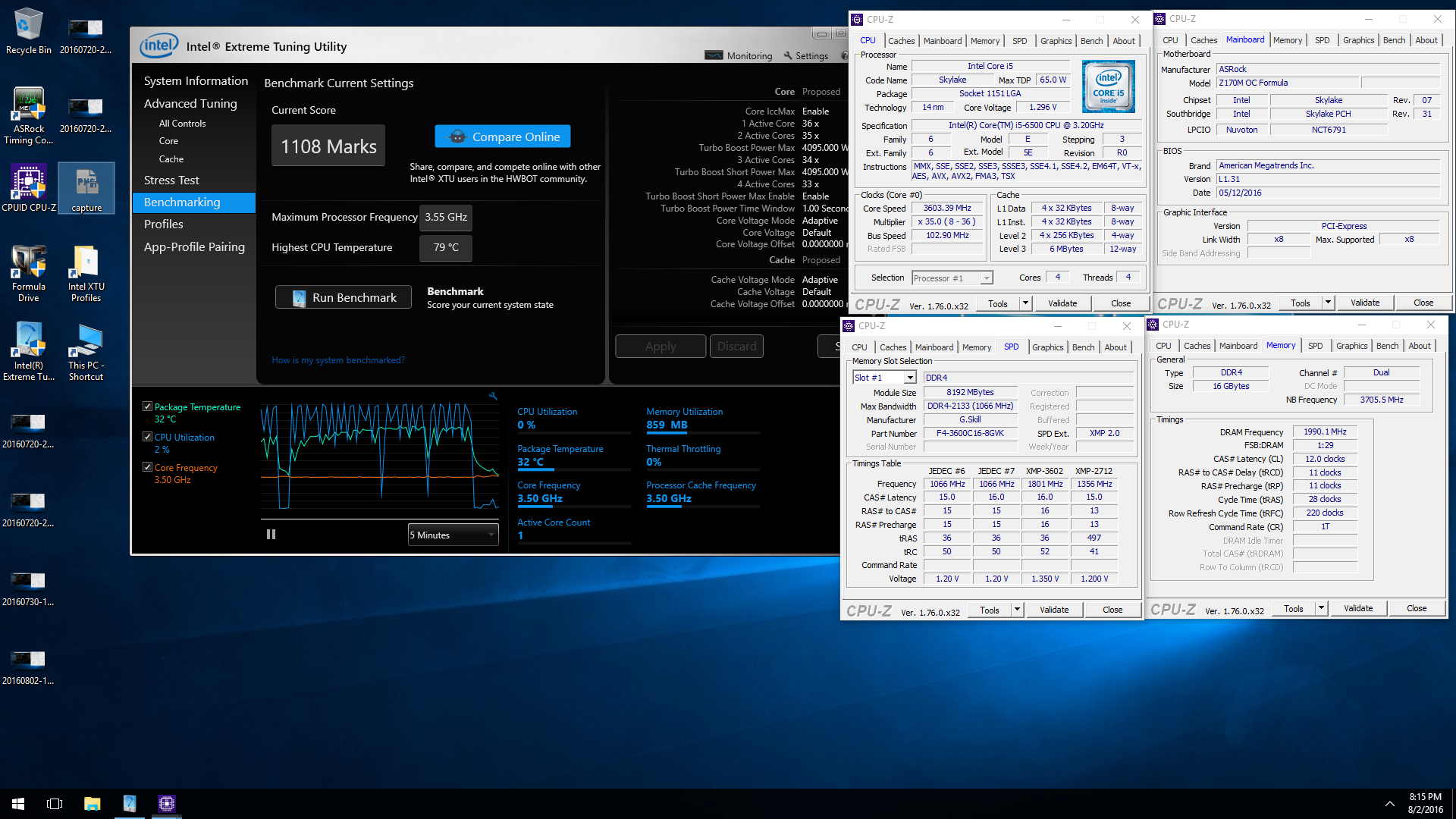Pause the XTU monitoring graph
1456x819 pixels.
coord(271,535)
